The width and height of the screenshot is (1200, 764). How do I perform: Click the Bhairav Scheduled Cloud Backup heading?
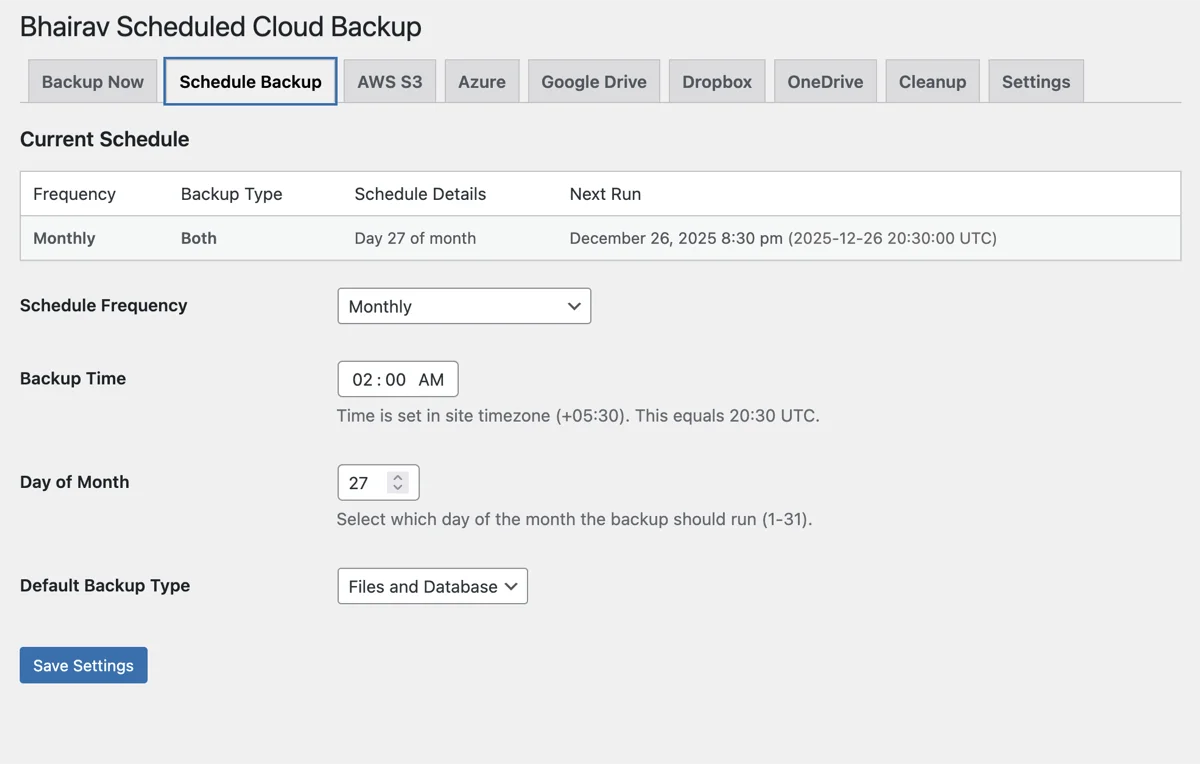point(220,27)
